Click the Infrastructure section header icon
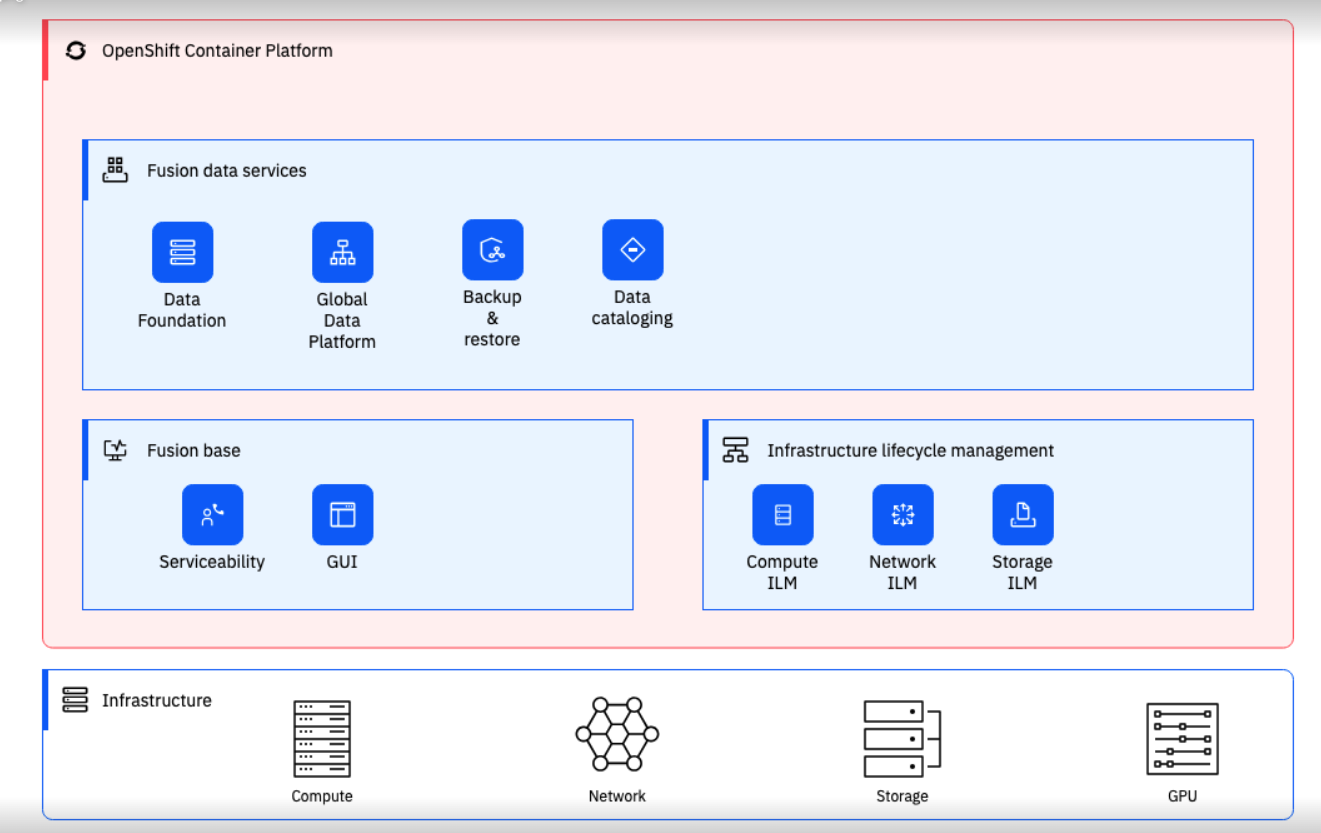1321x833 pixels. pos(75,700)
